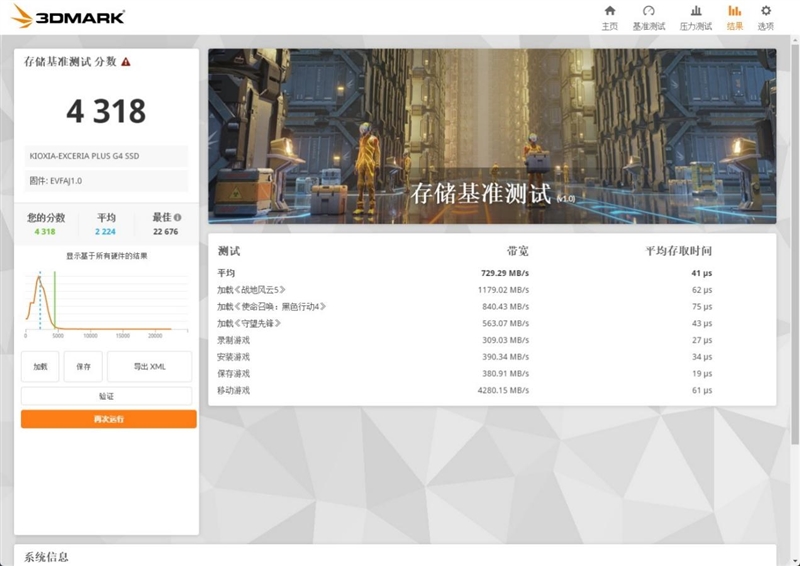Click the KIOXIA-EXCERIA PLUS G4 SSD field
Screen dimensions: 800x566
tap(106, 156)
